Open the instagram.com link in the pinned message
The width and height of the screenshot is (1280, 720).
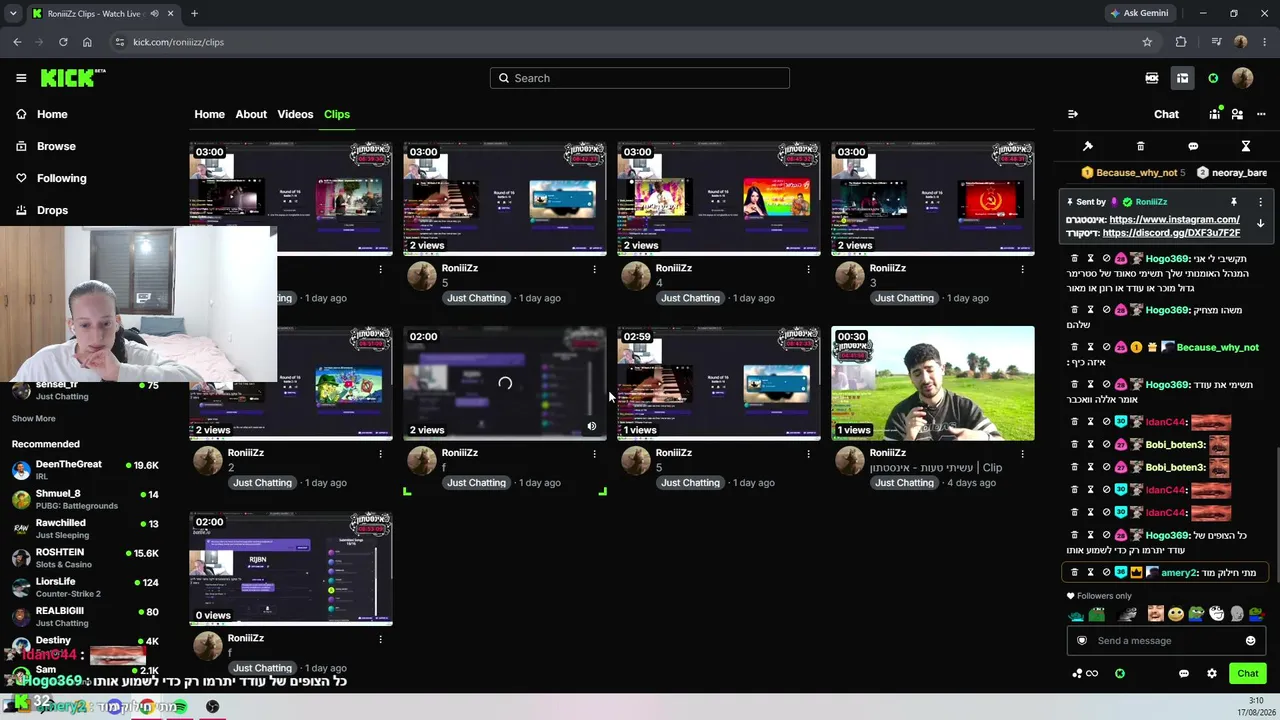coord(1174,220)
